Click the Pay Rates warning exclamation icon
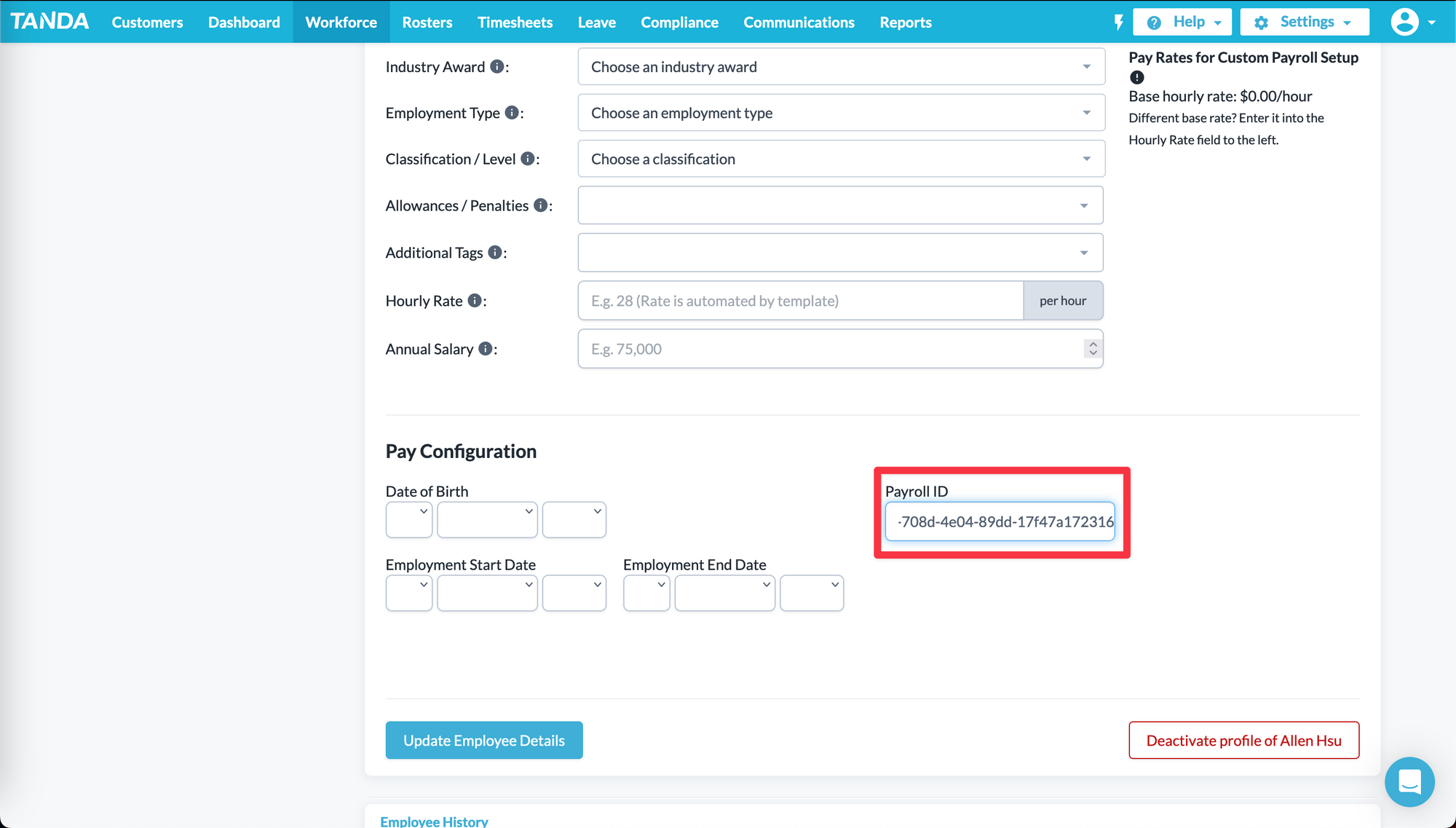 (1137, 77)
